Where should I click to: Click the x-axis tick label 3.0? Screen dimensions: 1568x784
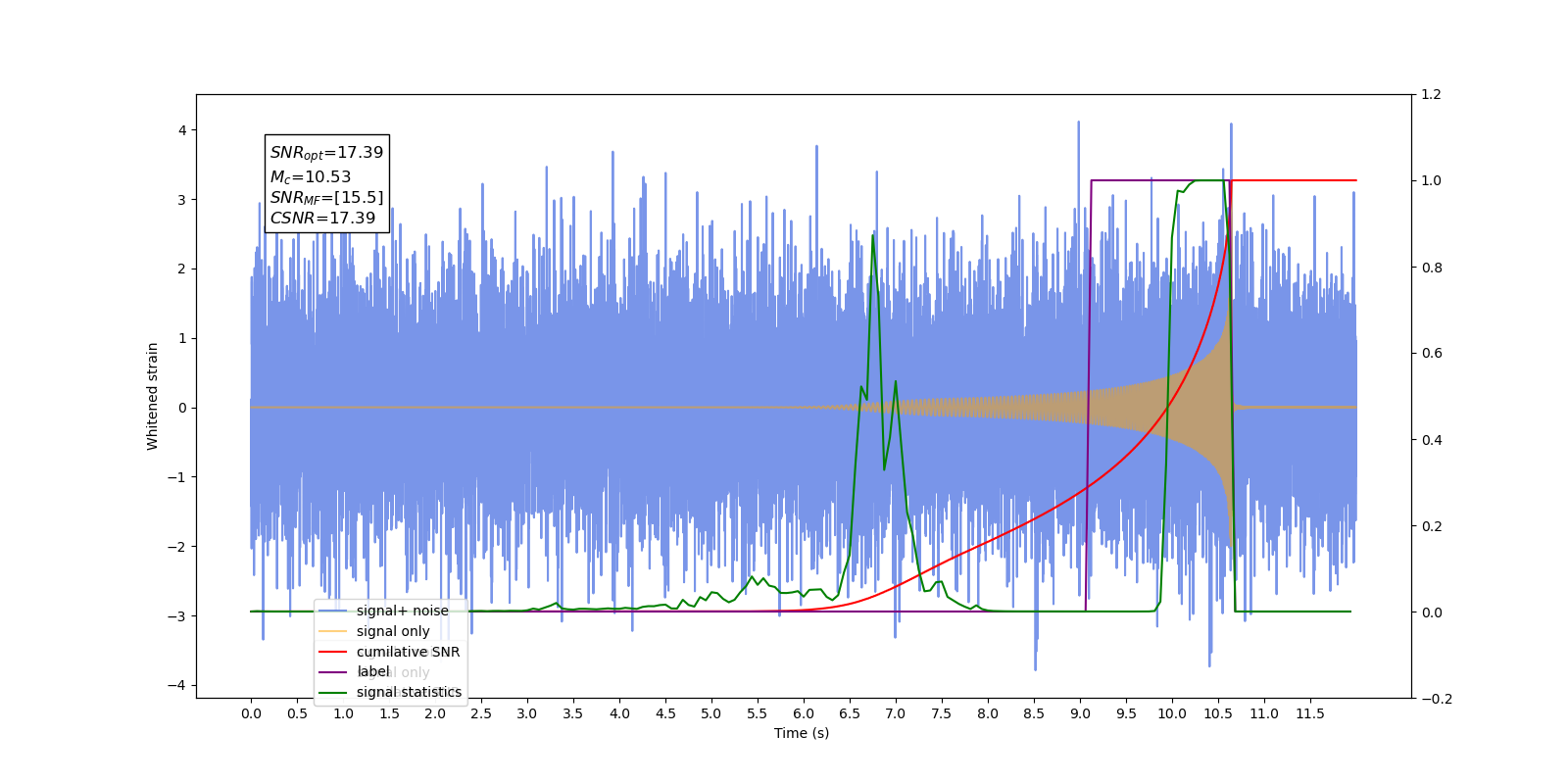pyautogui.click(x=527, y=713)
